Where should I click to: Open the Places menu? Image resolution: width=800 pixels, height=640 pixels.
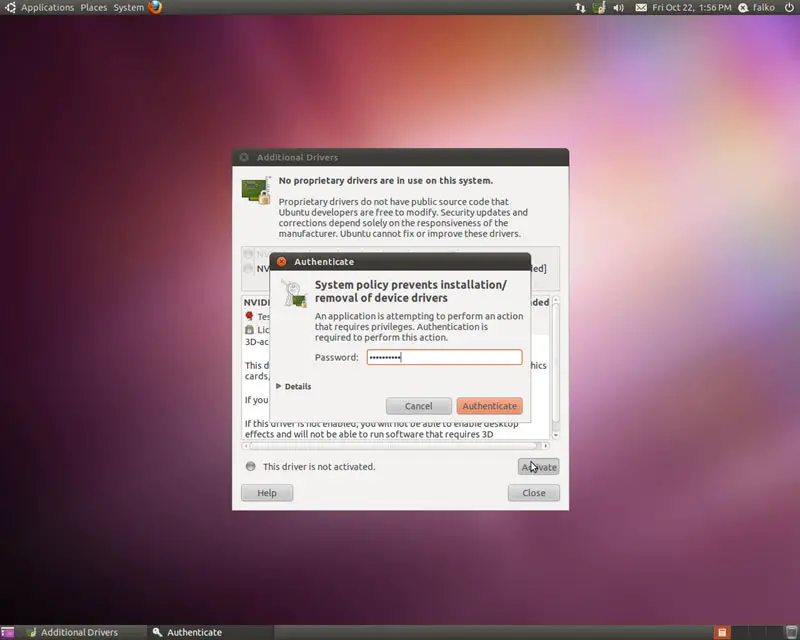pyautogui.click(x=94, y=7)
